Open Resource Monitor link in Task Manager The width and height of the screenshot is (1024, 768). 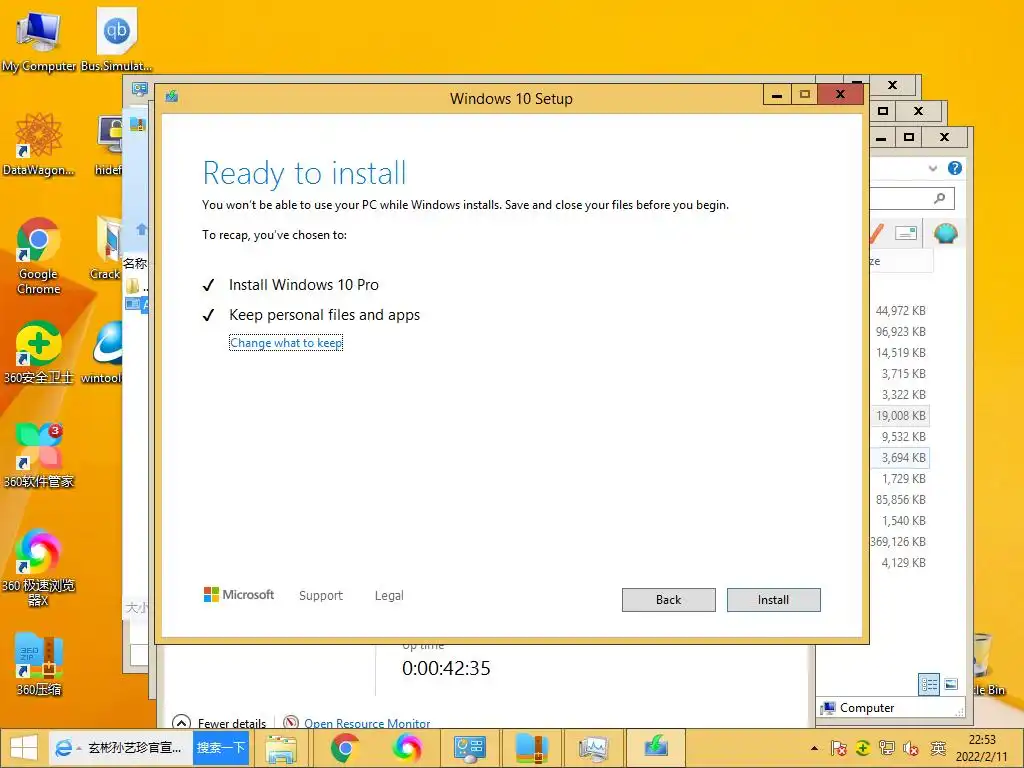[x=367, y=723]
